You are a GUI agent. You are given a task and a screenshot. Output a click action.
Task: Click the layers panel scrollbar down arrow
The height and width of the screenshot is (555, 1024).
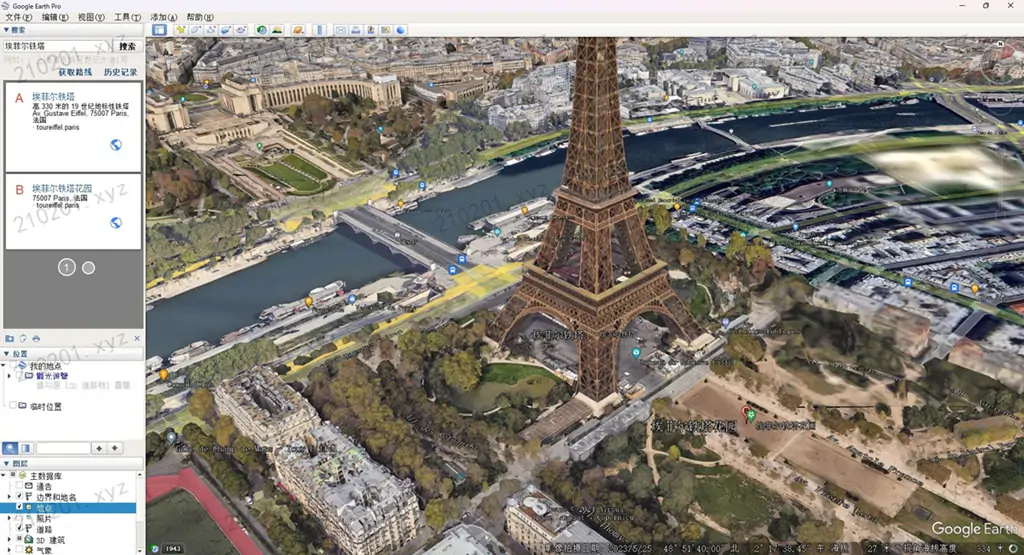(139, 551)
